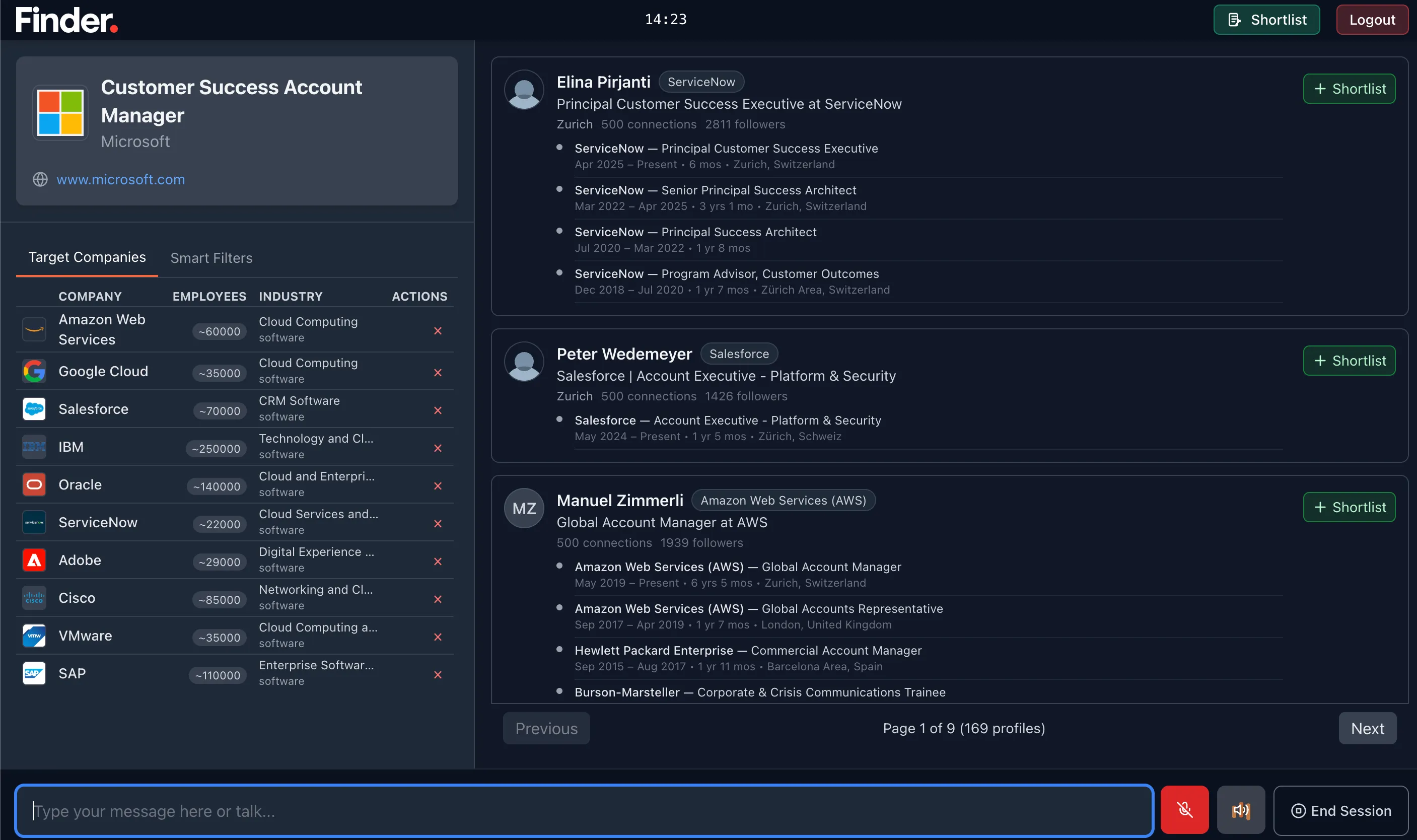Click Manuel Zimmerli's MZ avatar
The height and width of the screenshot is (840, 1417).
[x=524, y=508]
